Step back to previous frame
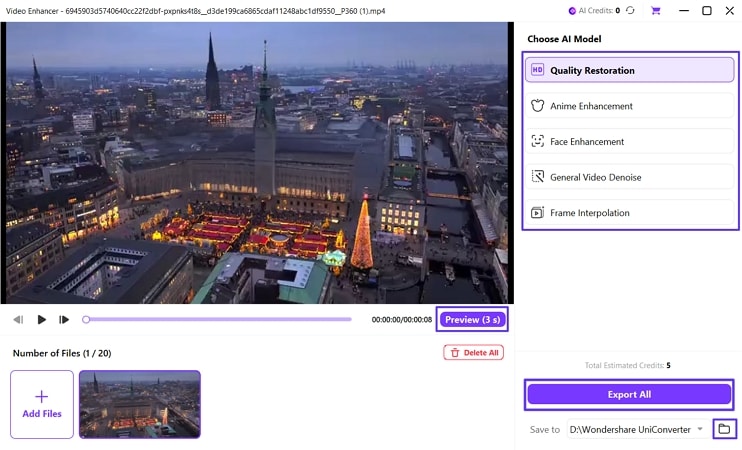 point(18,320)
